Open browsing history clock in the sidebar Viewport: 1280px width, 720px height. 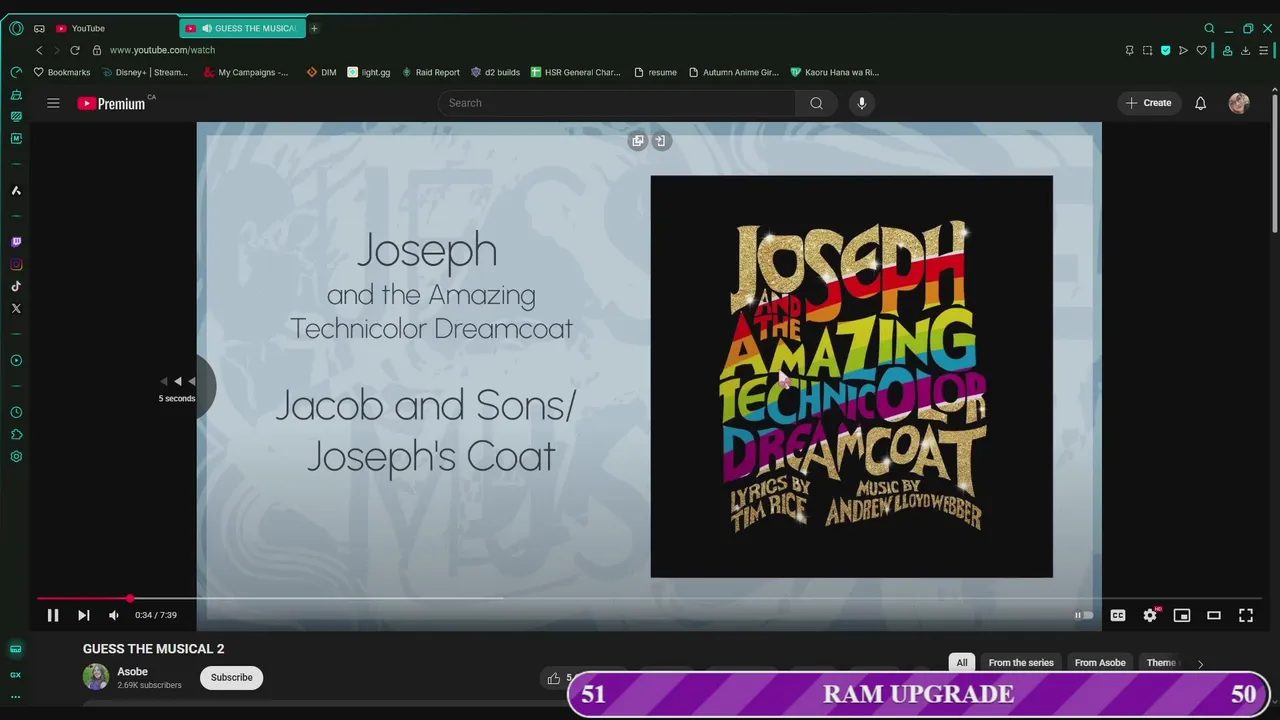click(x=16, y=412)
